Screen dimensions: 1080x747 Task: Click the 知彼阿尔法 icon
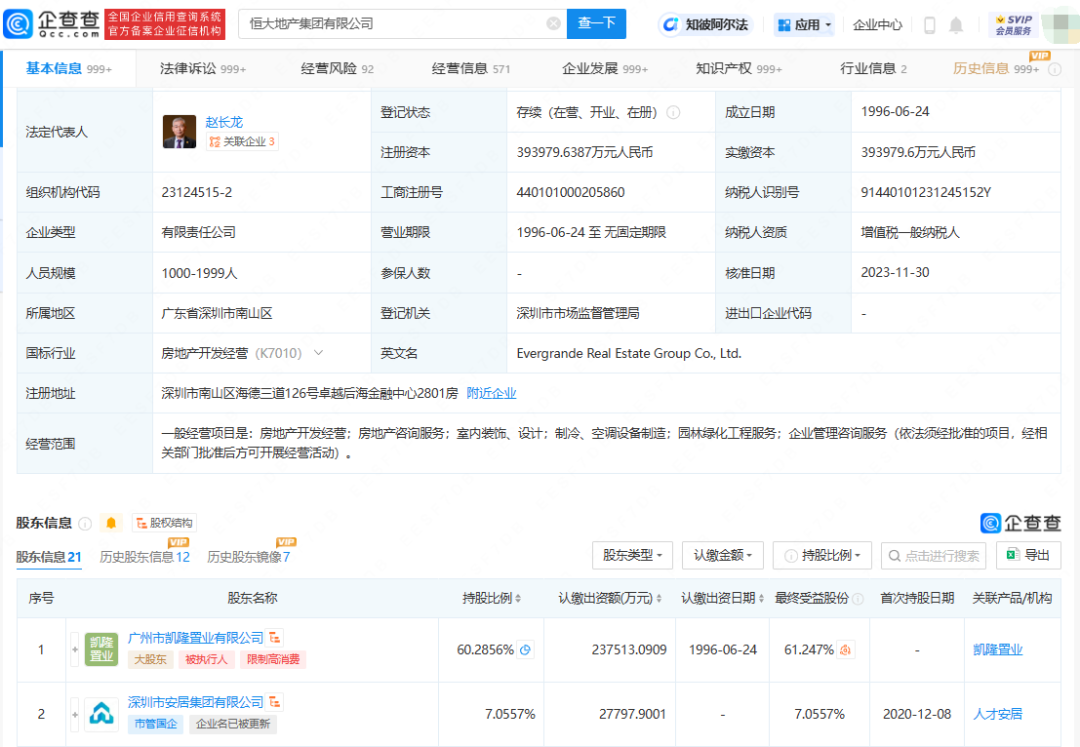pos(670,25)
